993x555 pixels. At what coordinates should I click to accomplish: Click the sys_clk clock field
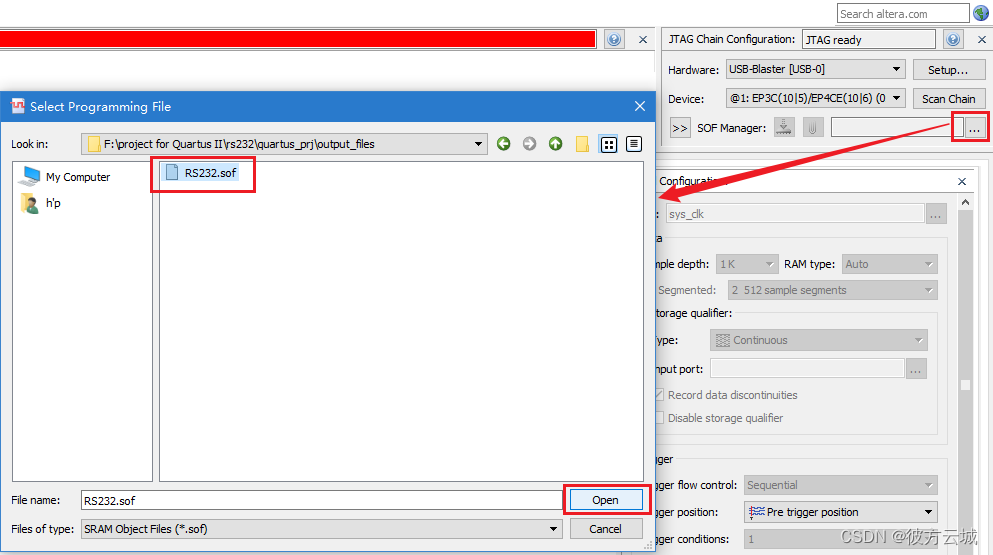[795, 214]
